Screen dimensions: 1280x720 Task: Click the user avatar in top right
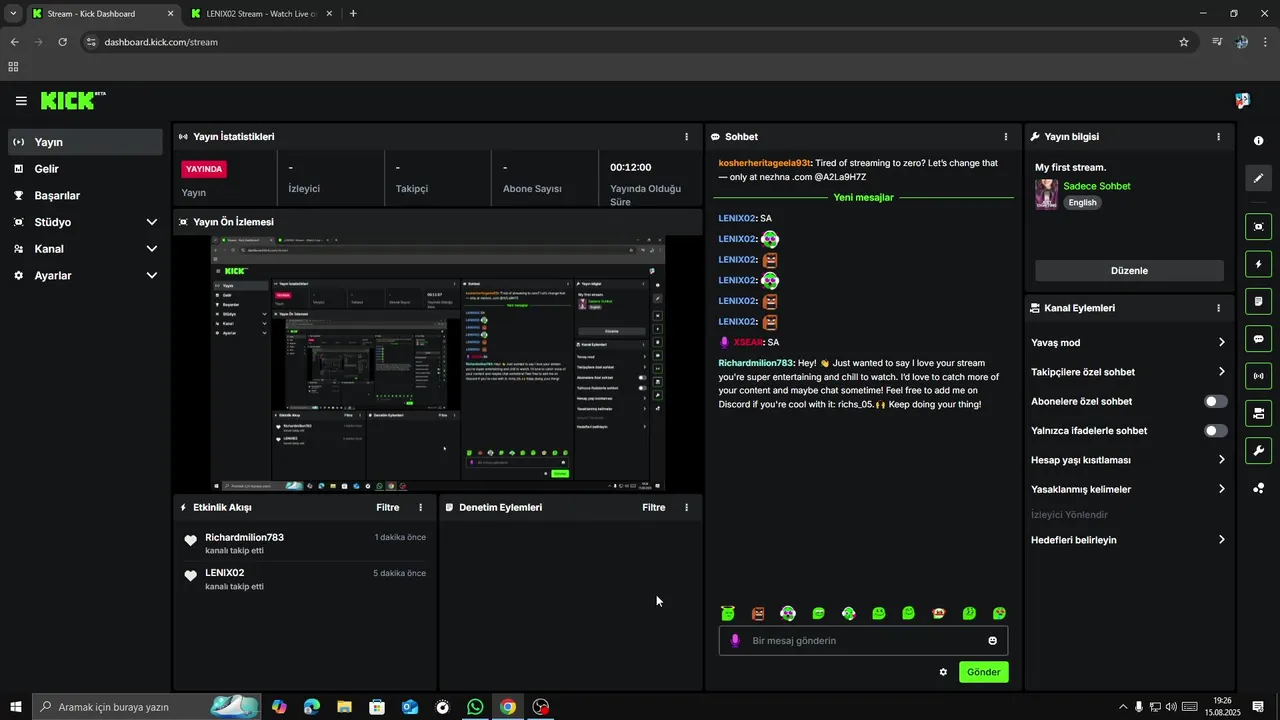[x=1242, y=101]
